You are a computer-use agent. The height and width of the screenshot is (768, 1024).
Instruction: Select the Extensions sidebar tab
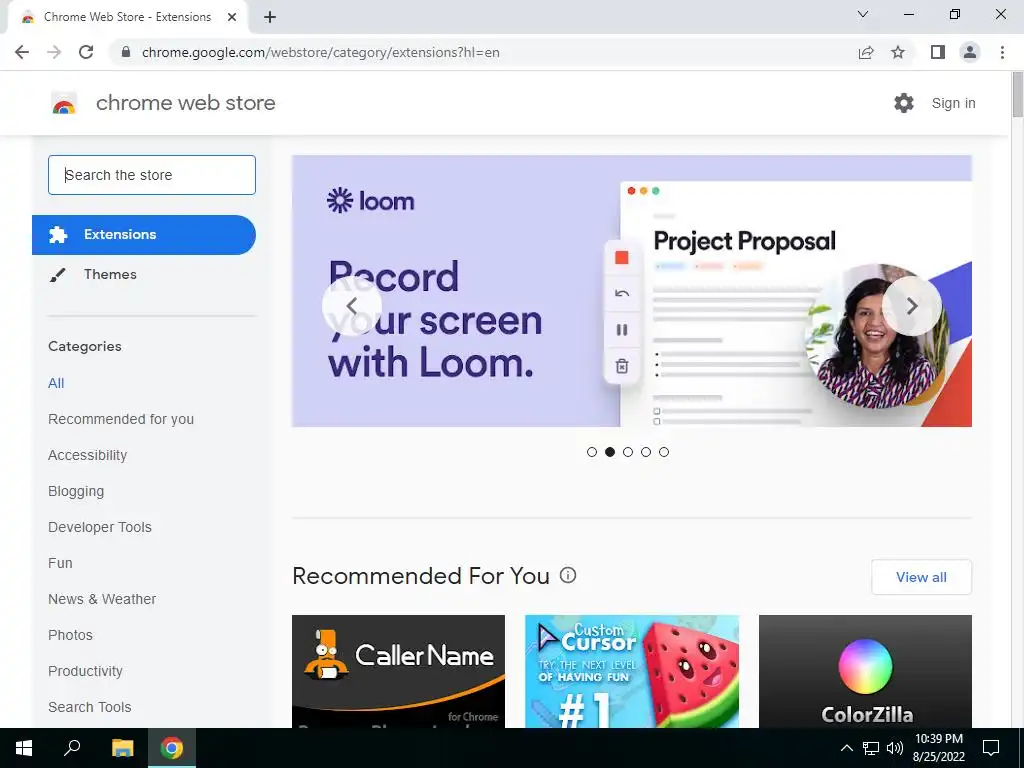point(144,234)
